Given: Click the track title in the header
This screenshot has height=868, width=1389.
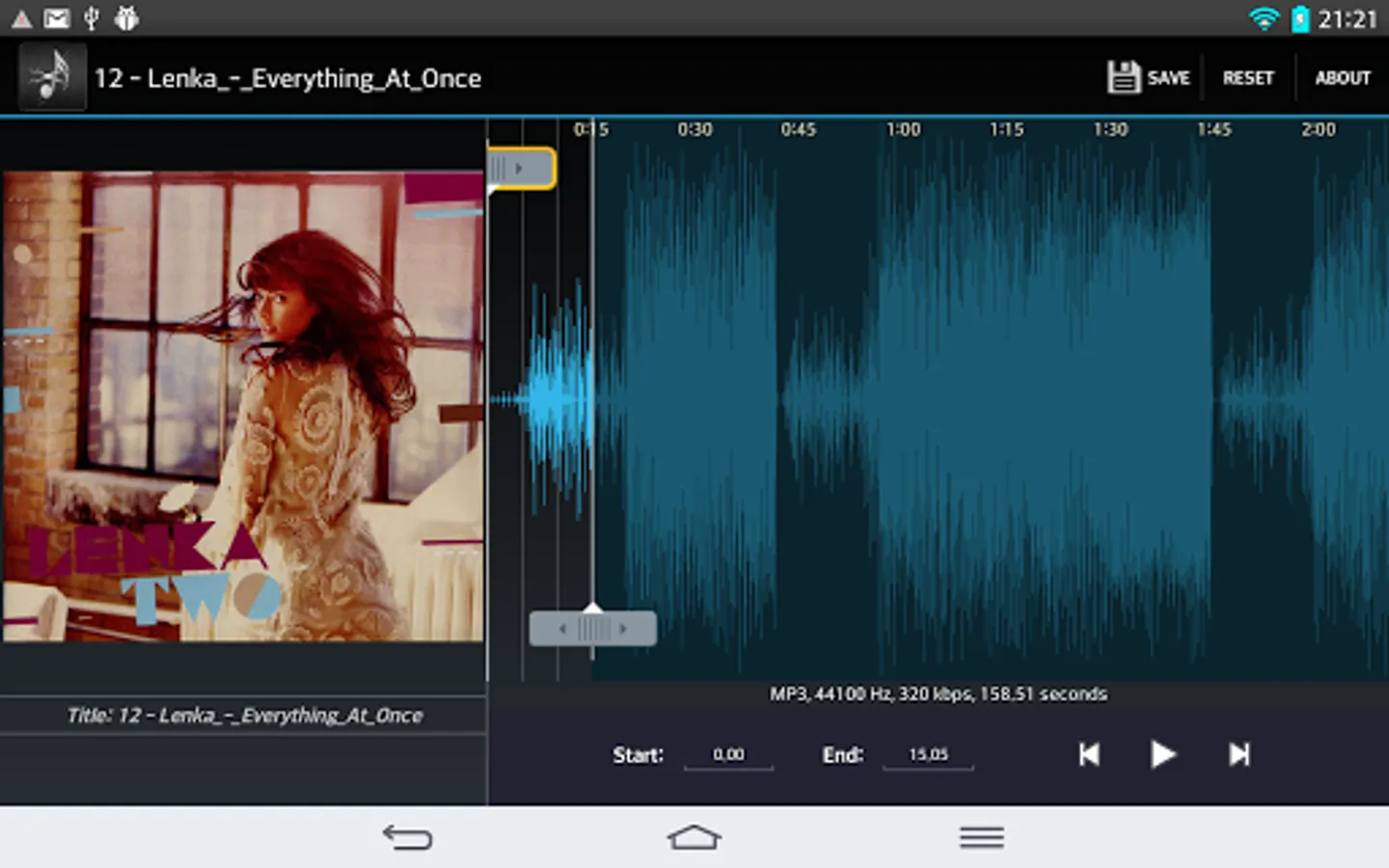Looking at the screenshot, I should tap(287, 78).
